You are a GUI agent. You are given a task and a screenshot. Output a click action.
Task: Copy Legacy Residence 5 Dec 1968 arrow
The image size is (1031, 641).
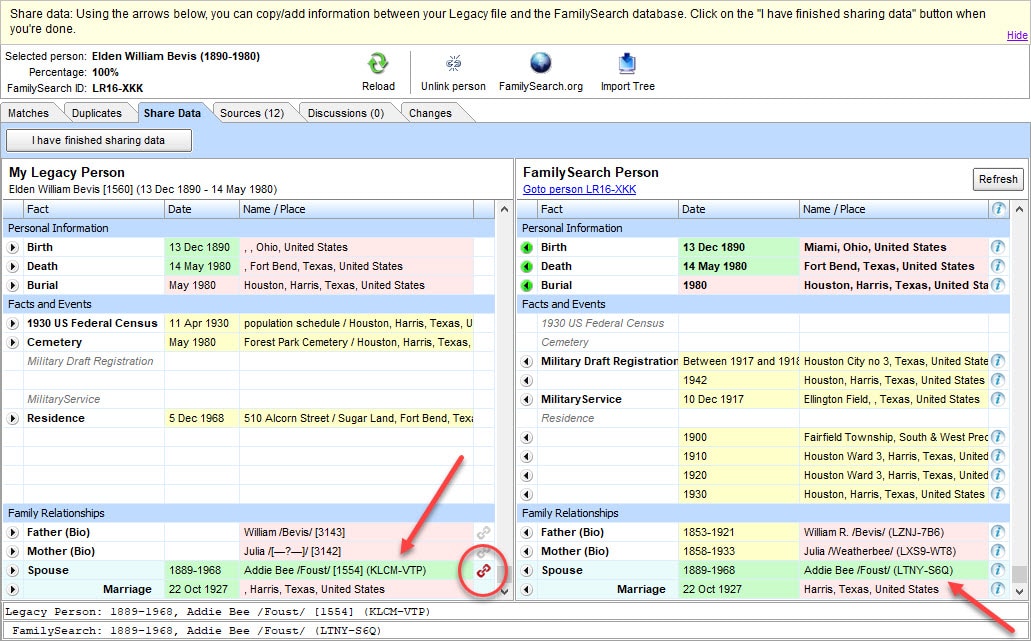pos(12,419)
